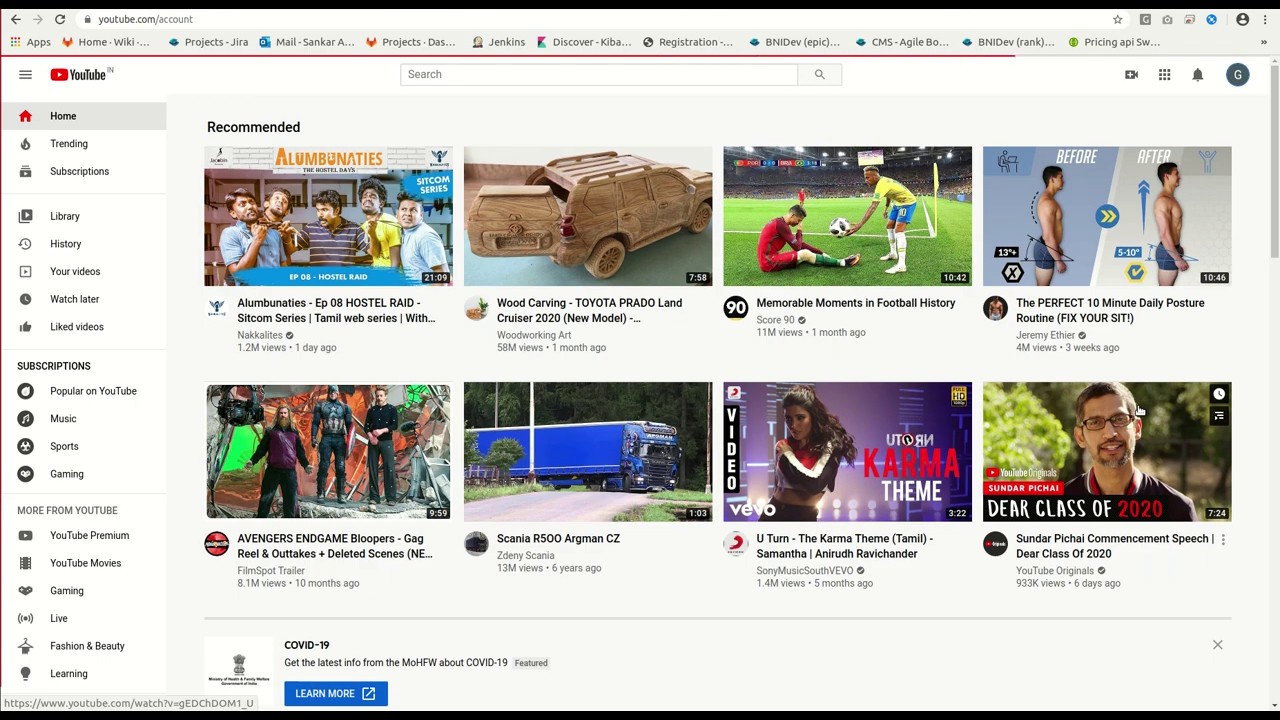This screenshot has height=720, width=1280.
Task: Click the page vertical scrollbar
Action: 1274,160
